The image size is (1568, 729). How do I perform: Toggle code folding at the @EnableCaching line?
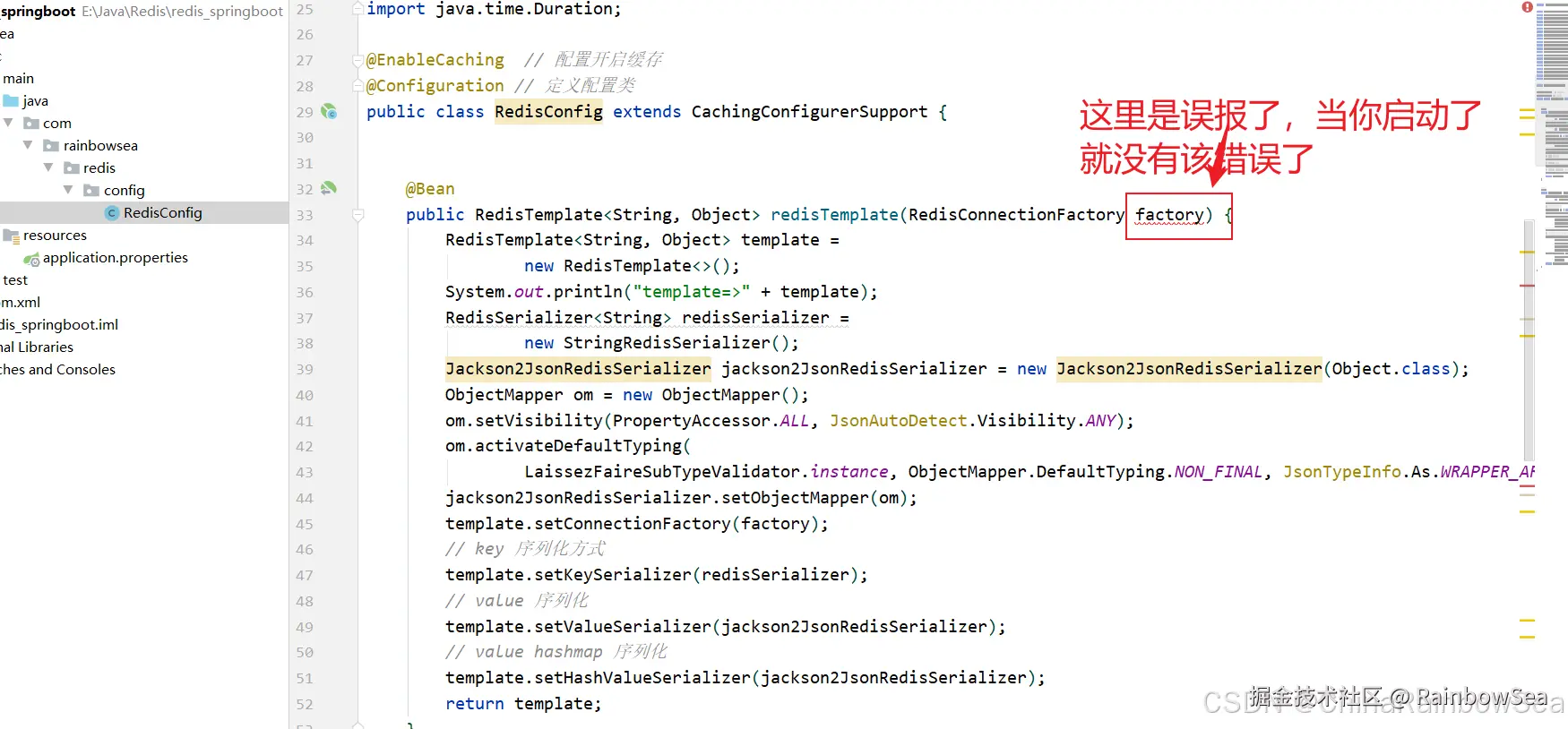(358, 60)
